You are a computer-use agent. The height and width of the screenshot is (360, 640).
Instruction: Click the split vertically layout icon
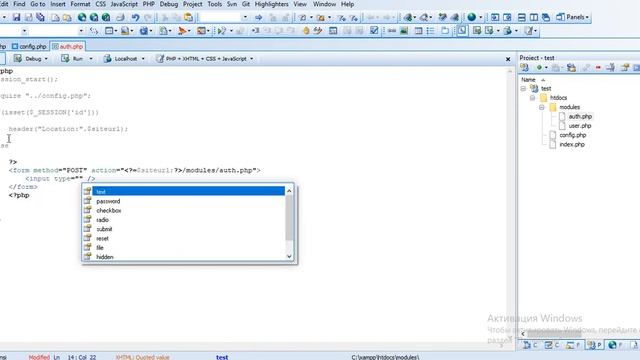tap(533, 18)
